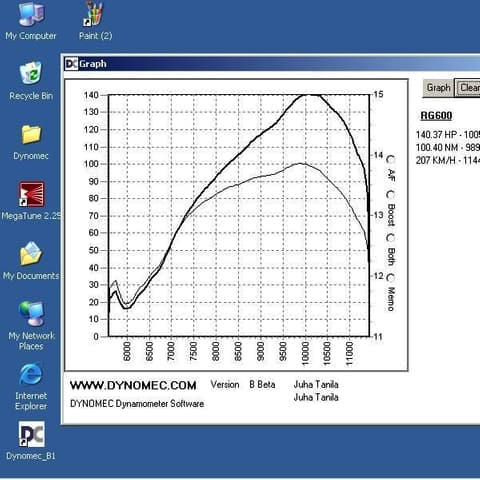This screenshot has width=480, height=480.
Task: Click the Clear button
Action: [468, 88]
